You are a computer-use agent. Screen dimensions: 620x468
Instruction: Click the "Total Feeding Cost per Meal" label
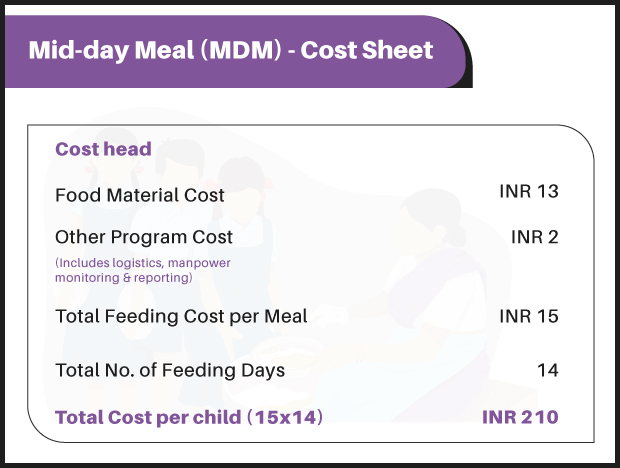click(181, 317)
